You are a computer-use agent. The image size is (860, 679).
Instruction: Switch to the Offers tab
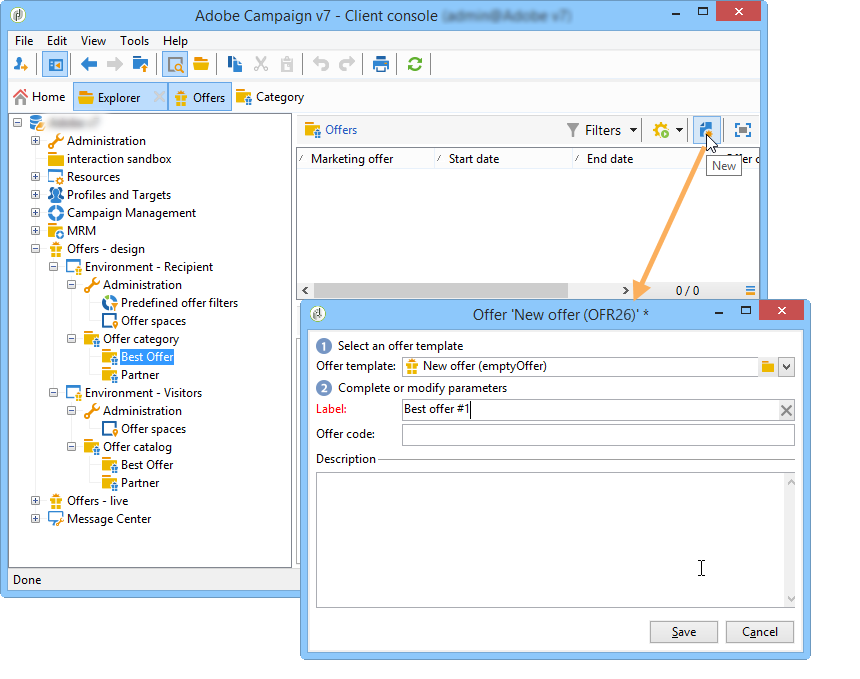200,98
